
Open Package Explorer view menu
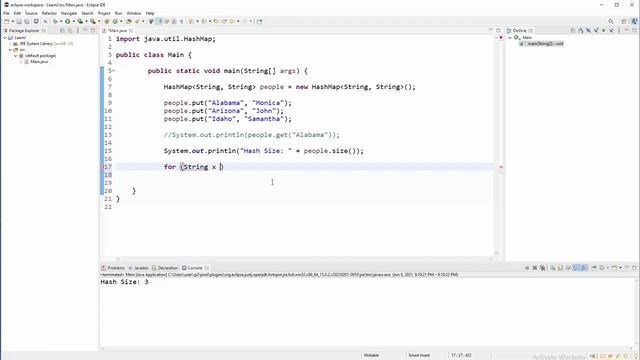click(78, 31)
